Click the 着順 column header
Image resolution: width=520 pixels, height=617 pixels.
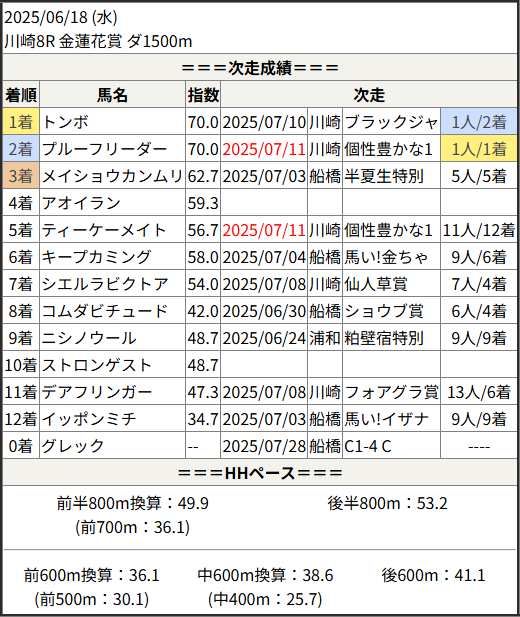pyautogui.click(x=21, y=94)
